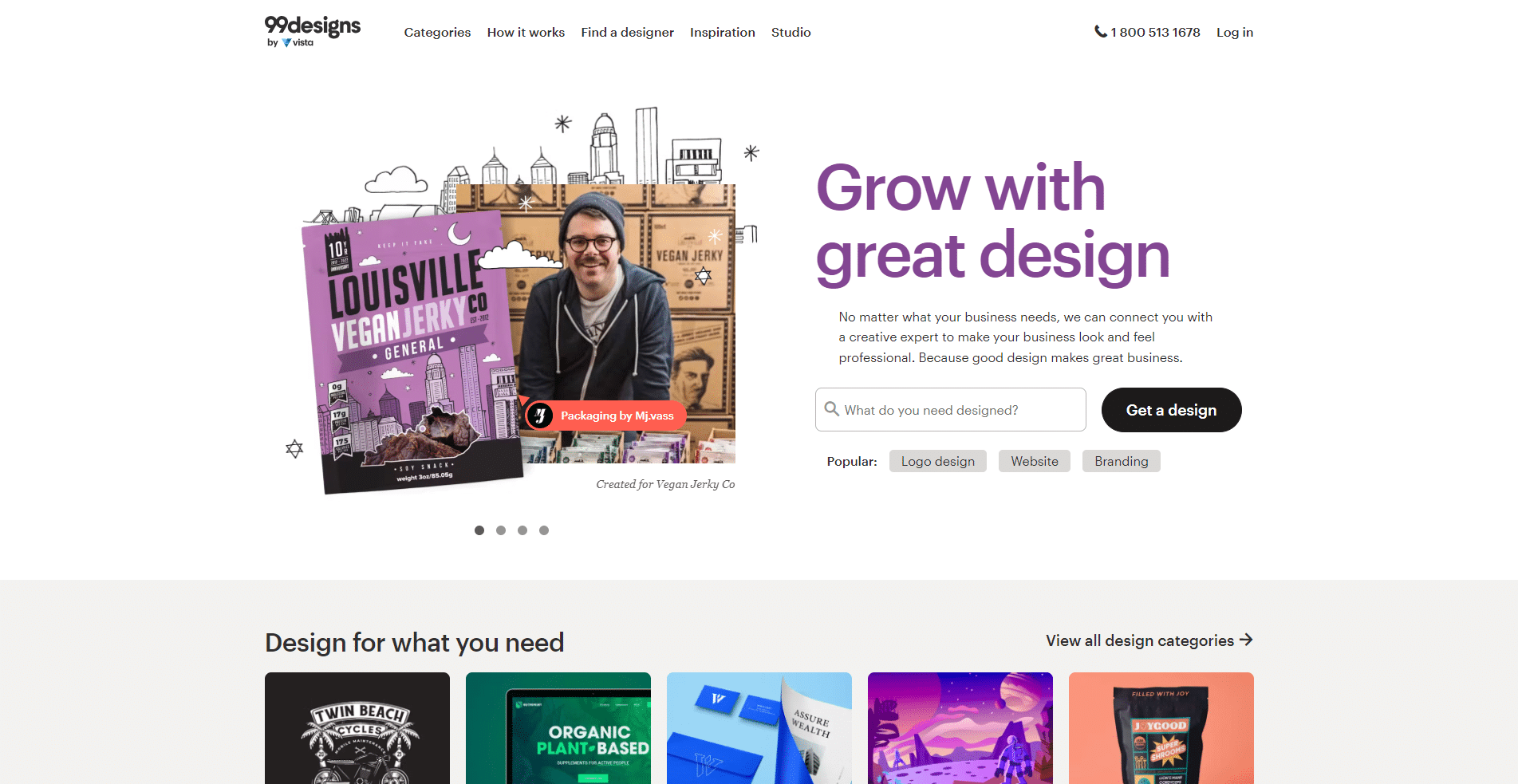Click the phone icon beside 1 800 513 1678
The height and width of the screenshot is (784, 1518).
(1100, 32)
